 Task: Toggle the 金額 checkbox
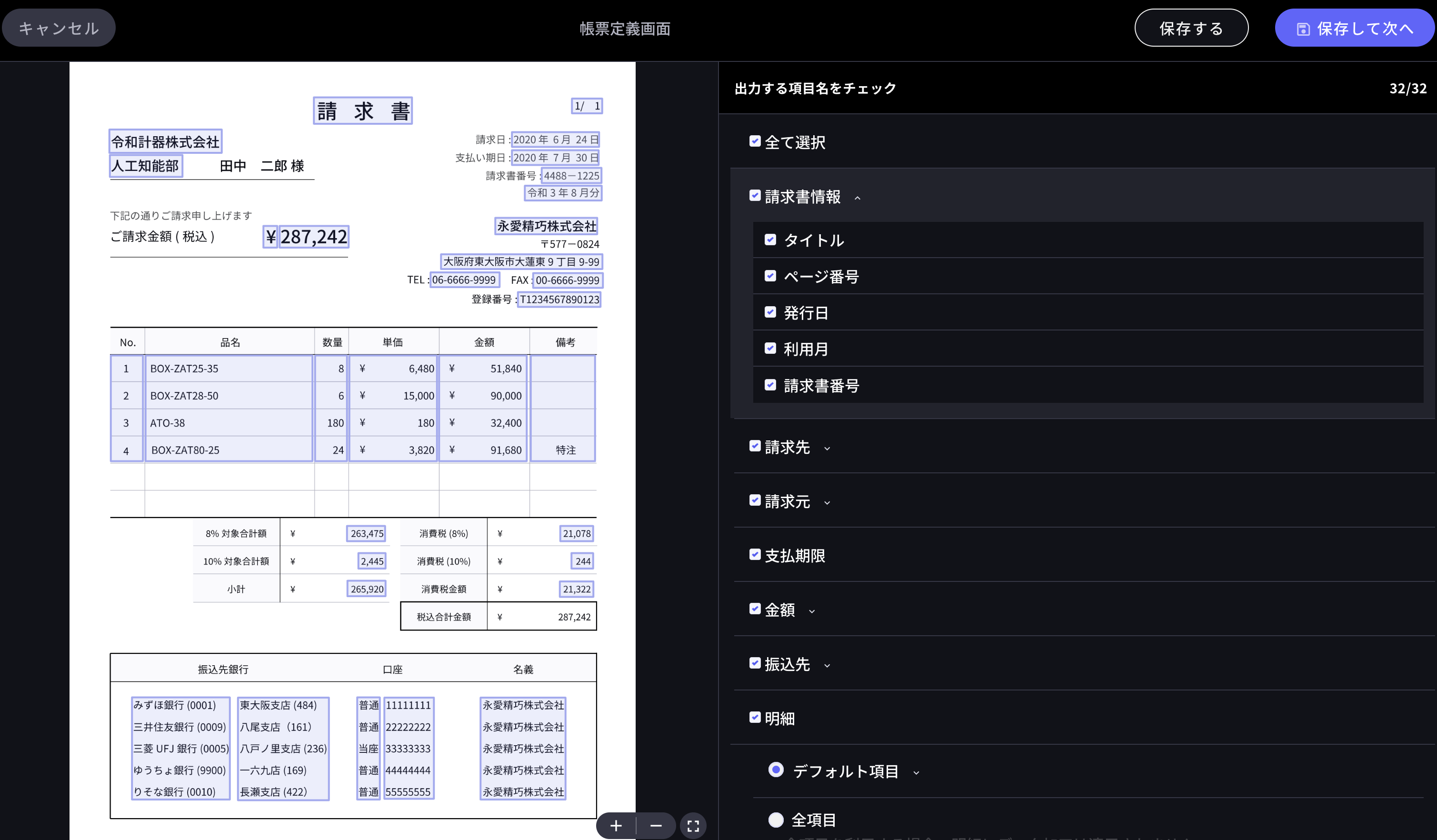pos(755,609)
